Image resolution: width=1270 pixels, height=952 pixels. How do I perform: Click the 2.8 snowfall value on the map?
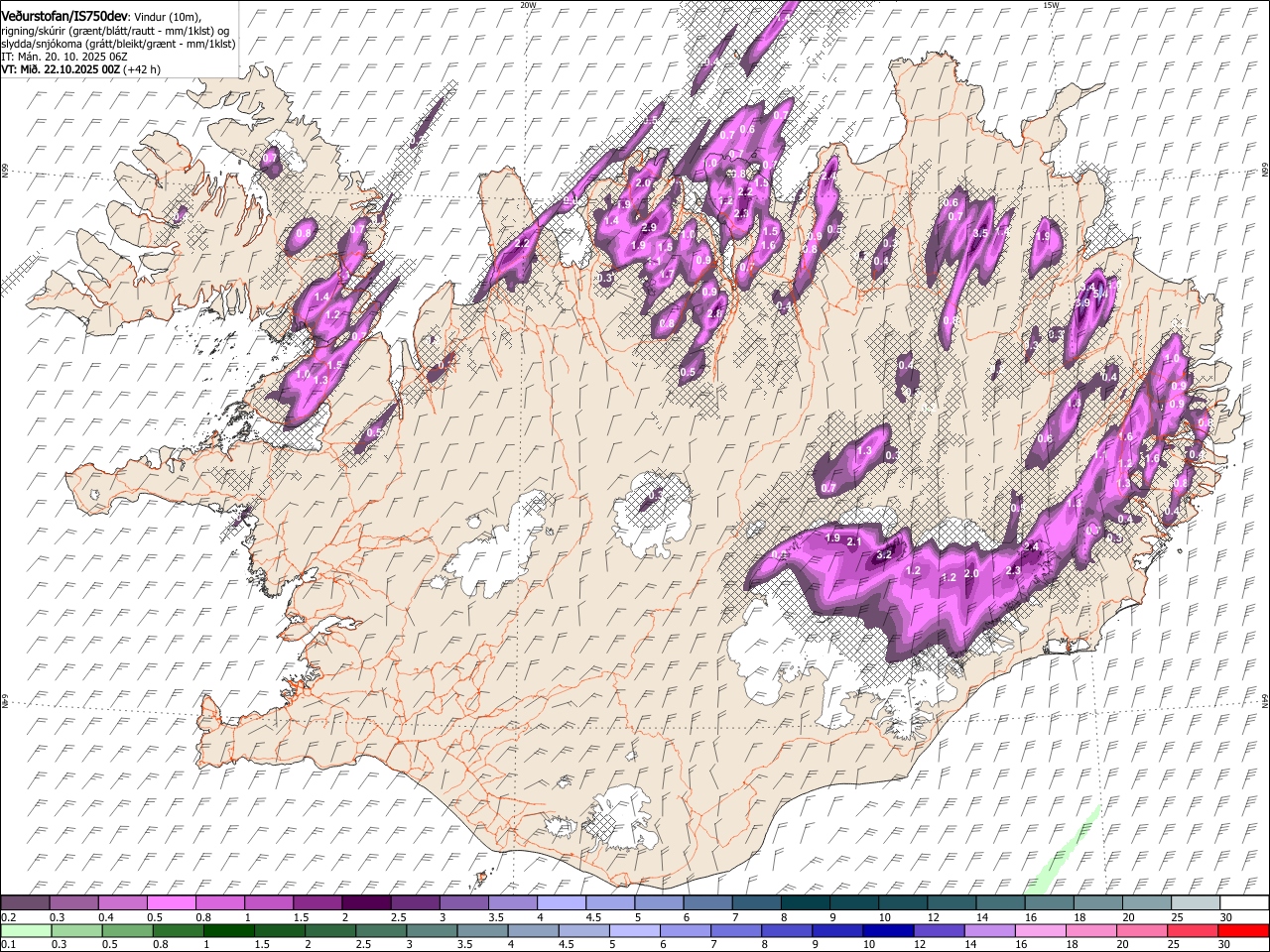[x=715, y=313]
